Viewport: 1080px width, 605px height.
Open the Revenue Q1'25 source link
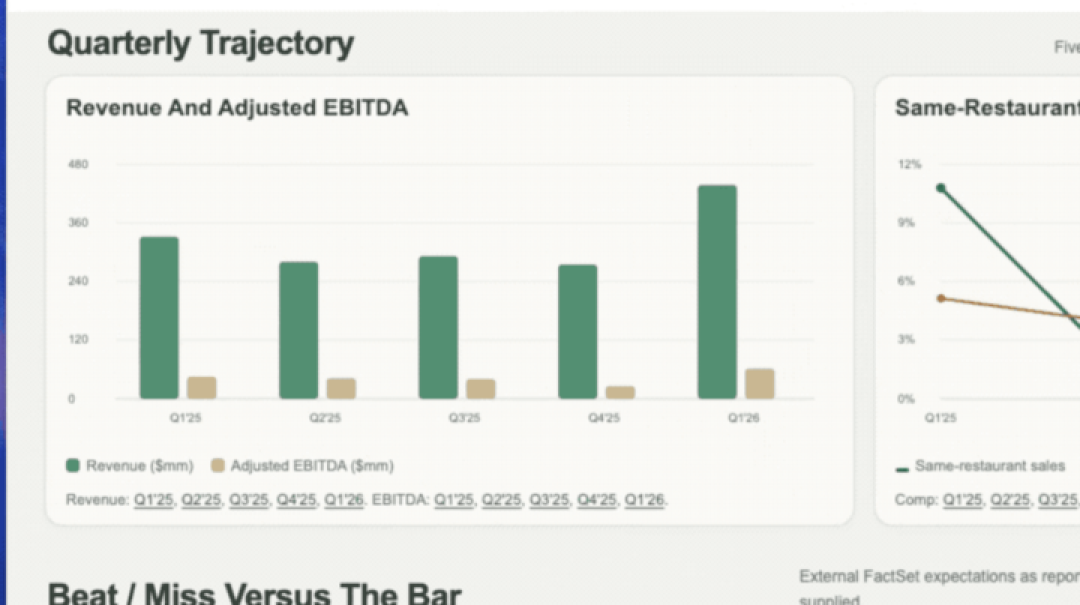pyautogui.click(x=154, y=500)
